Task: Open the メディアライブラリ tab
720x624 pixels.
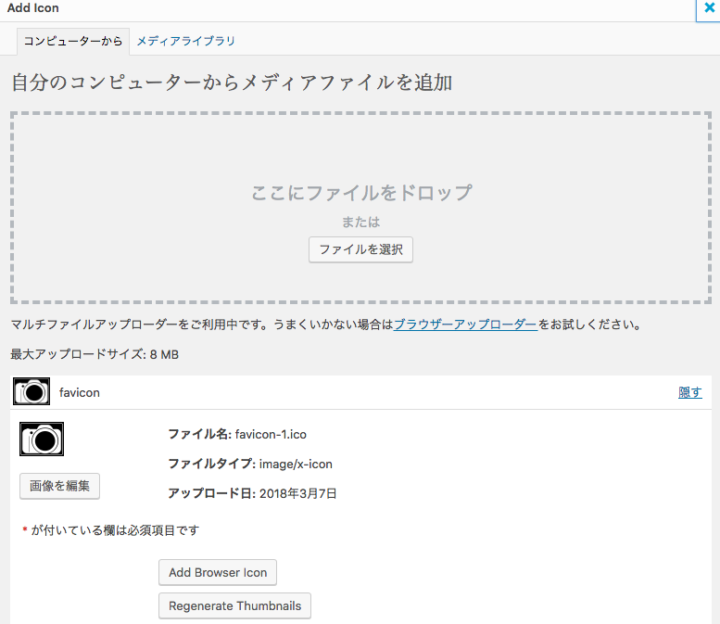Action: (186, 41)
